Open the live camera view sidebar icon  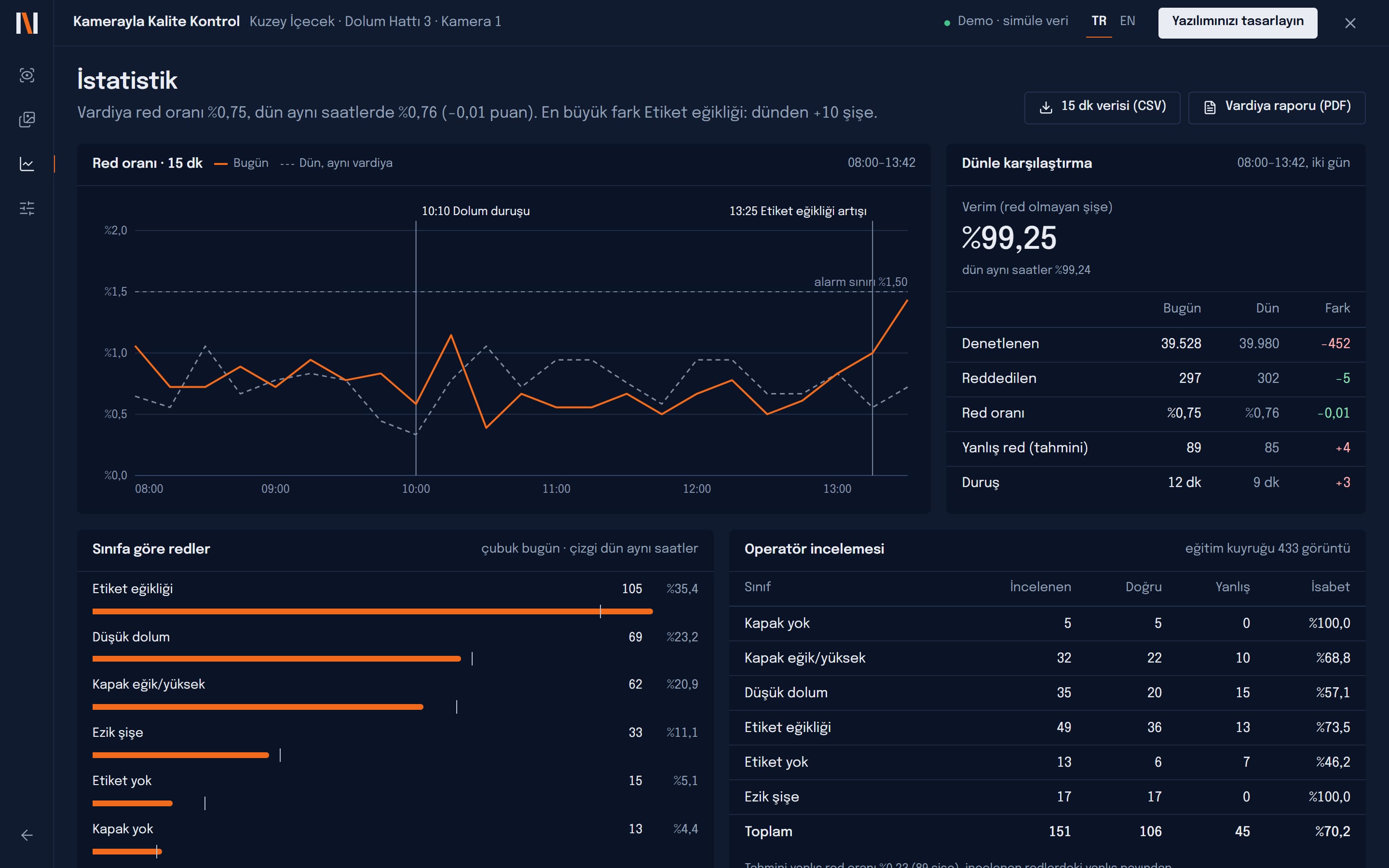[x=27, y=75]
